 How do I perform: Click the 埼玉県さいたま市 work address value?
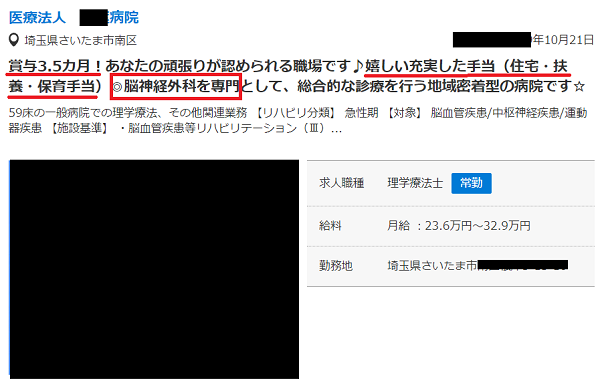[432, 265]
